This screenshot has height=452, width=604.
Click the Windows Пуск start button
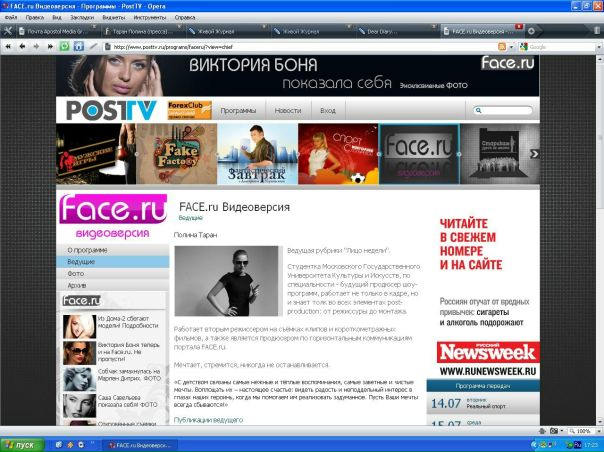tap(22, 443)
